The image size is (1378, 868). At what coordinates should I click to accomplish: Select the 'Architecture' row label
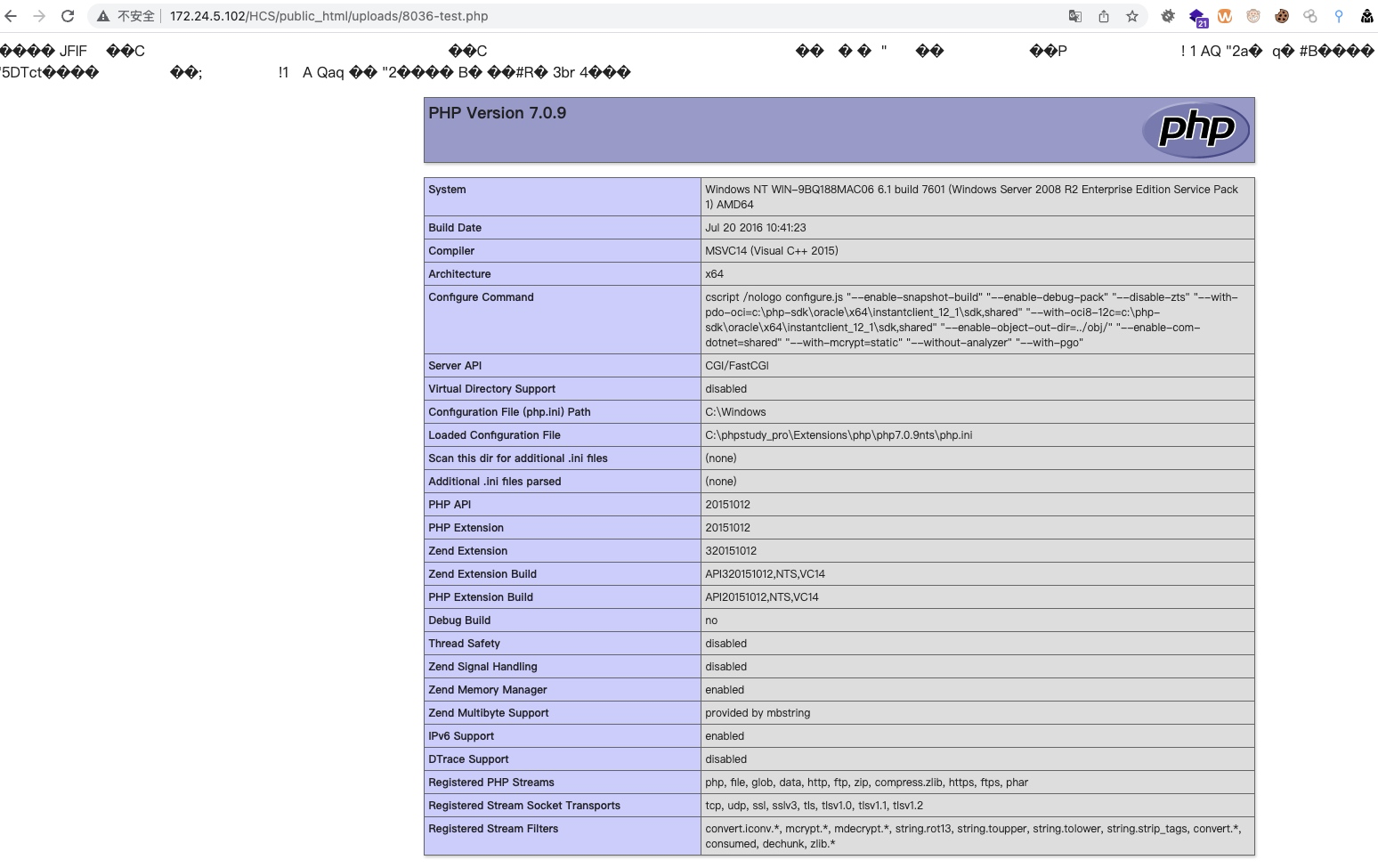pyautogui.click(x=459, y=274)
